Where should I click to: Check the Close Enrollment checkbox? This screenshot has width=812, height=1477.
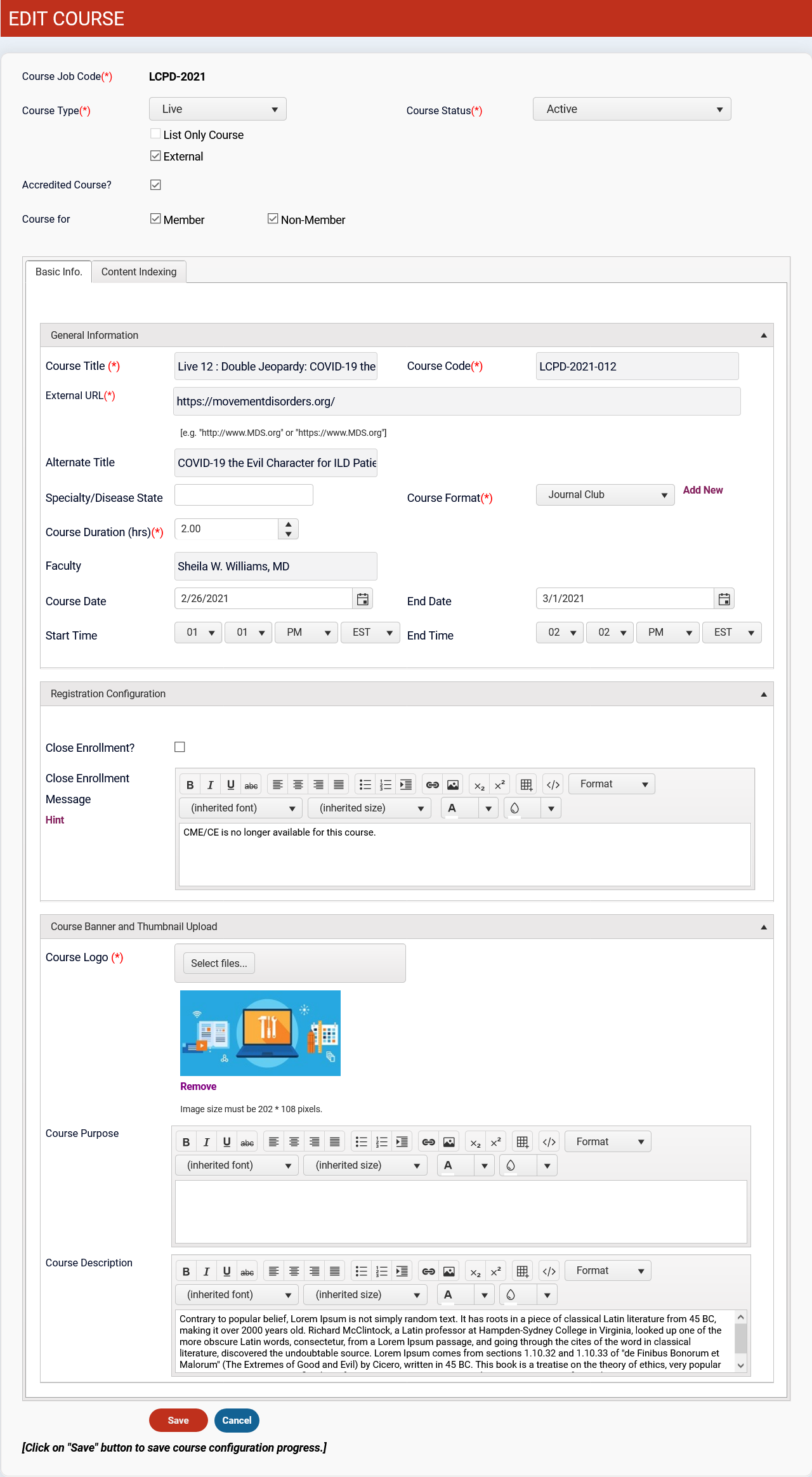[180, 747]
